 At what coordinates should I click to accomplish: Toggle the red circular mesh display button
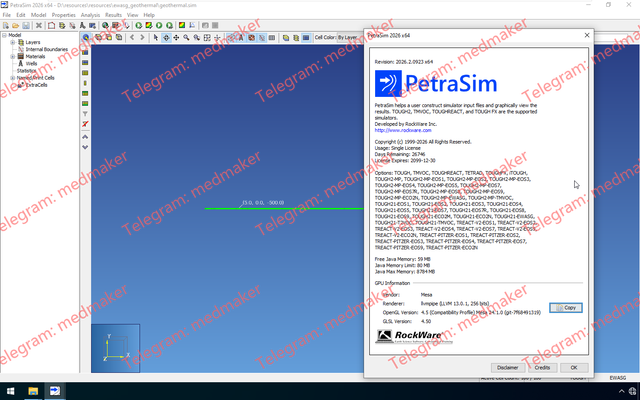(x=251, y=38)
